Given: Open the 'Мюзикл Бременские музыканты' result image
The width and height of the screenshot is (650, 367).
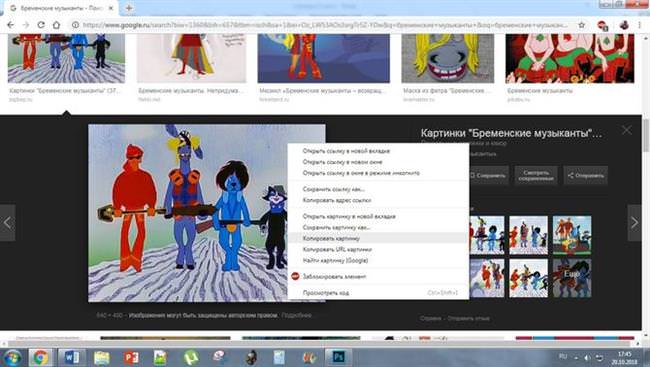Looking at the screenshot, I should [x=323, y=58].
